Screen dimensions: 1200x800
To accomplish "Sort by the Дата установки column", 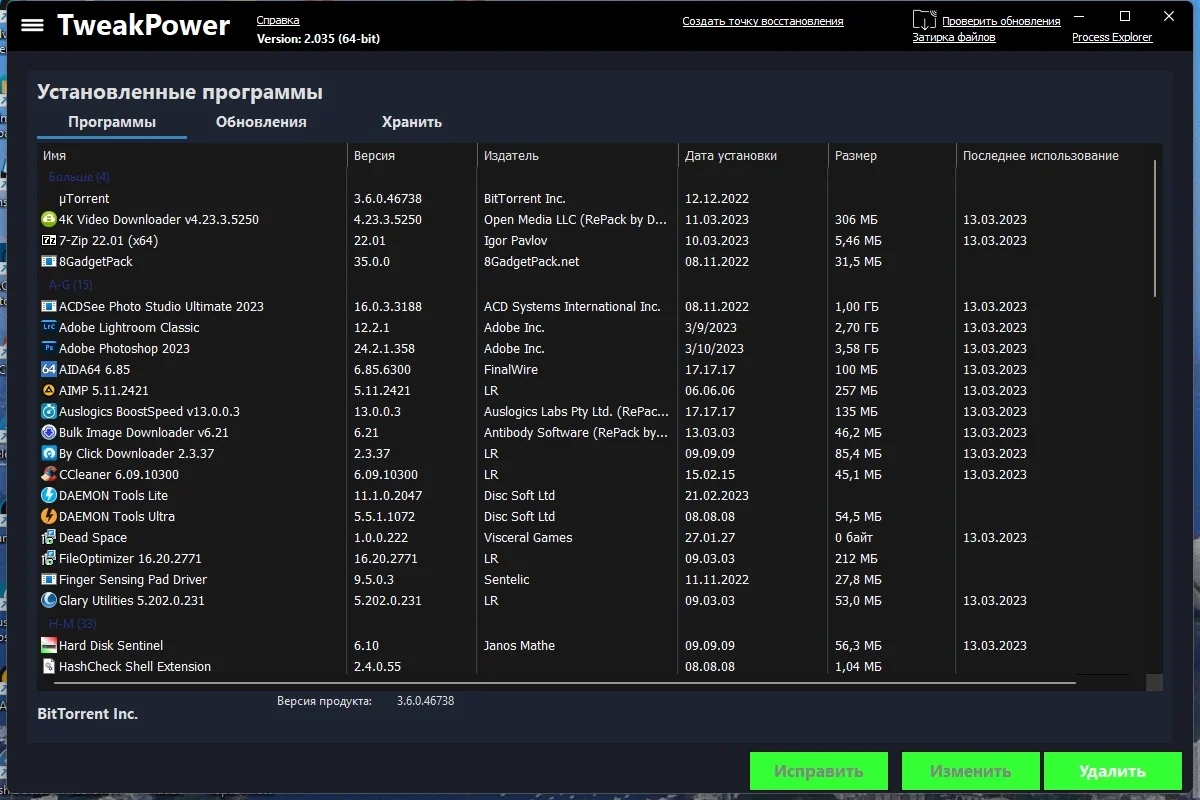I will click(754, 156).
